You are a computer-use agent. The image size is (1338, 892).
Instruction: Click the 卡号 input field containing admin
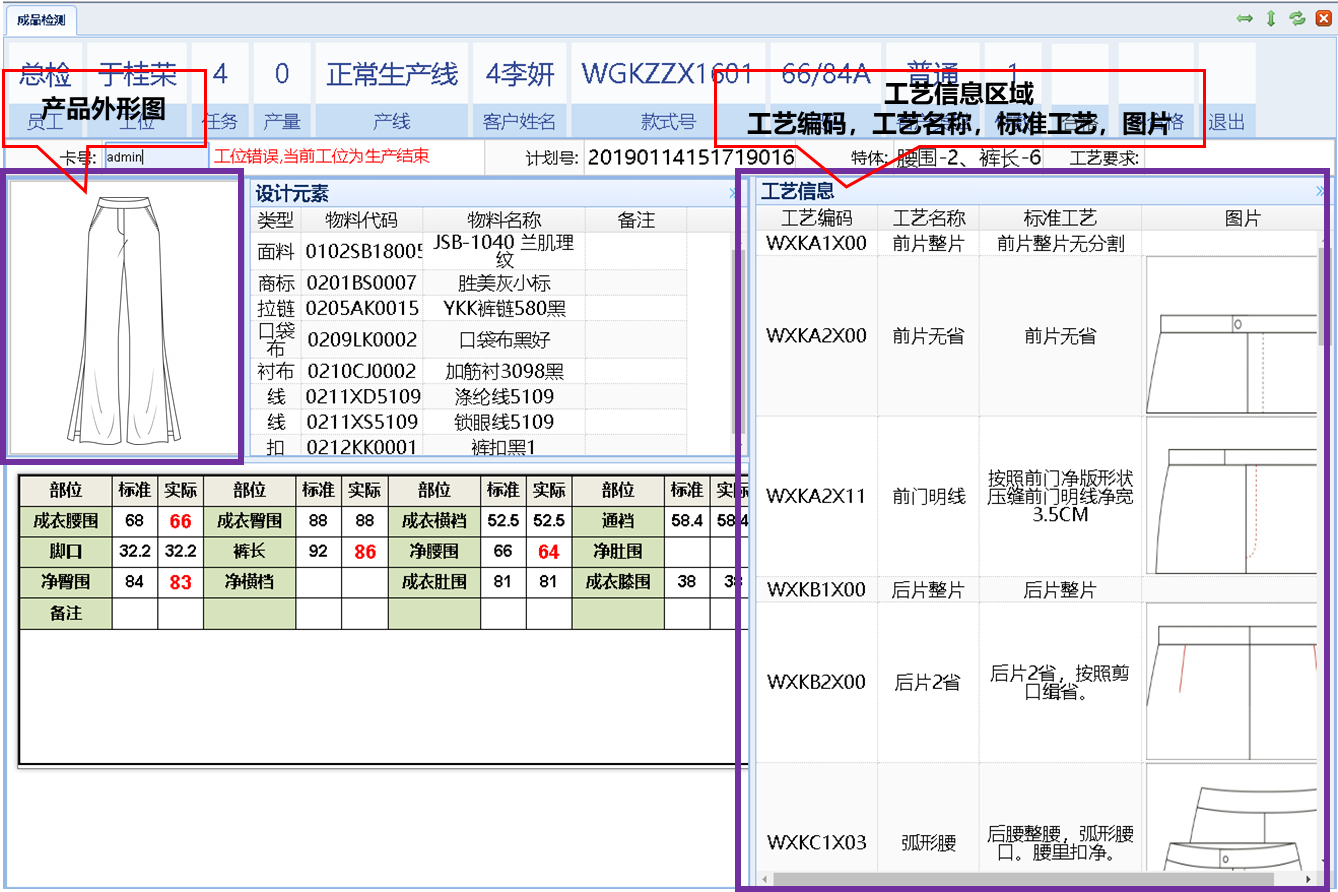point(156,157)
